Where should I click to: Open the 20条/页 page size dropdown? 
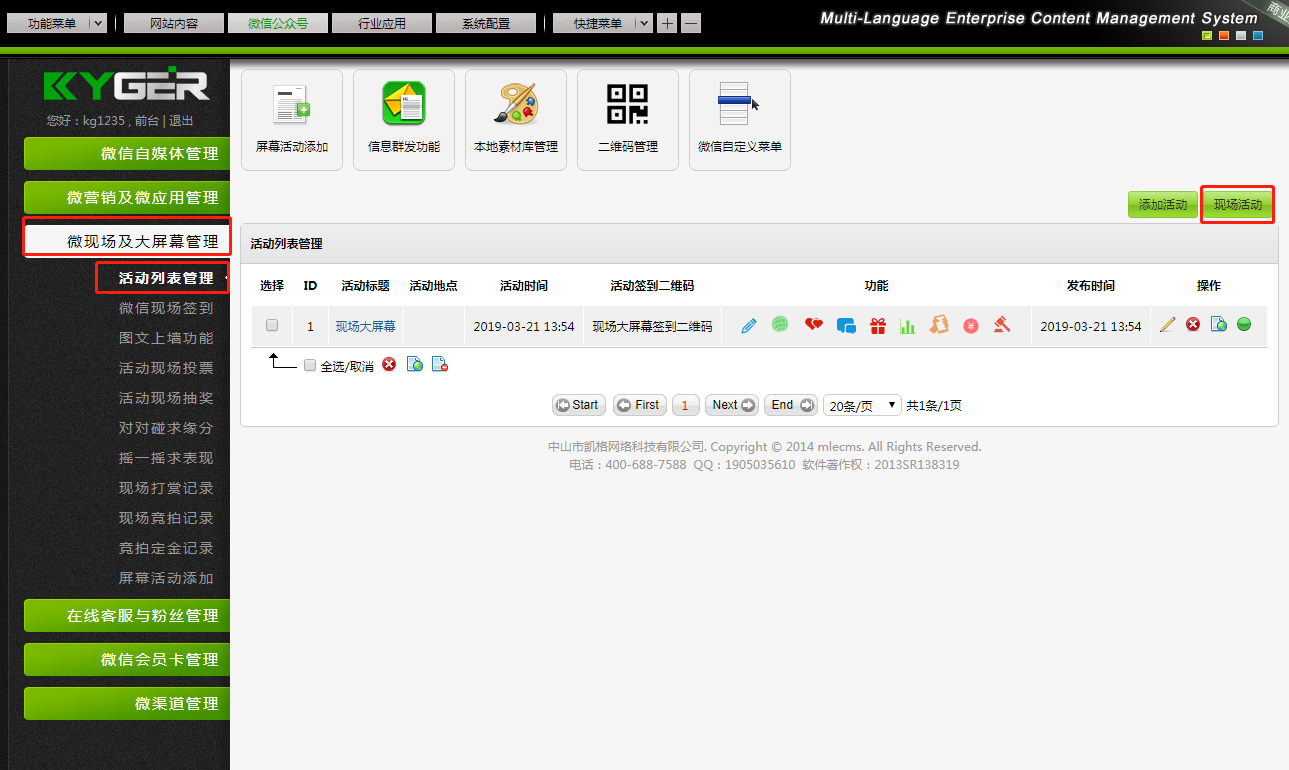(x=862, y=405)
